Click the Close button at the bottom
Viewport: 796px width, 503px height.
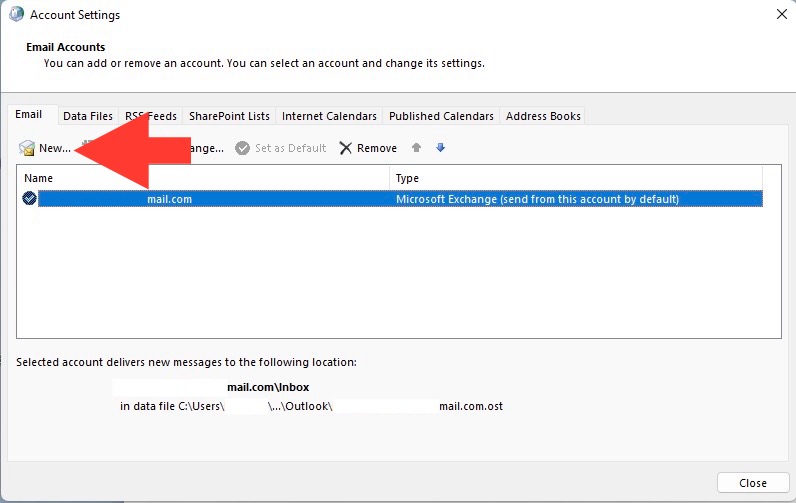tap(752, 483)
